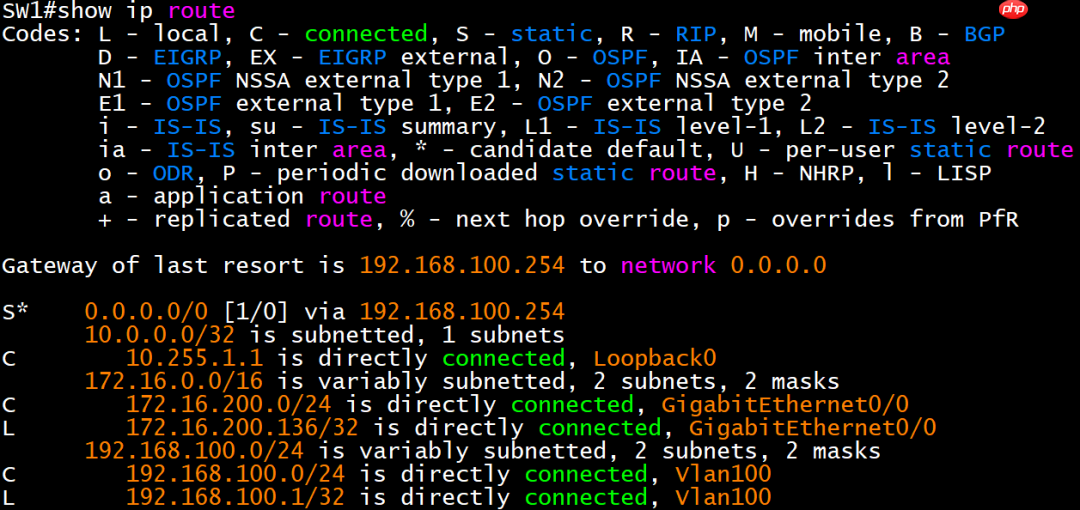This screenshot has width=1080, height=510.
Task: Click Loopback0 interface name
Action: point(655,358)
